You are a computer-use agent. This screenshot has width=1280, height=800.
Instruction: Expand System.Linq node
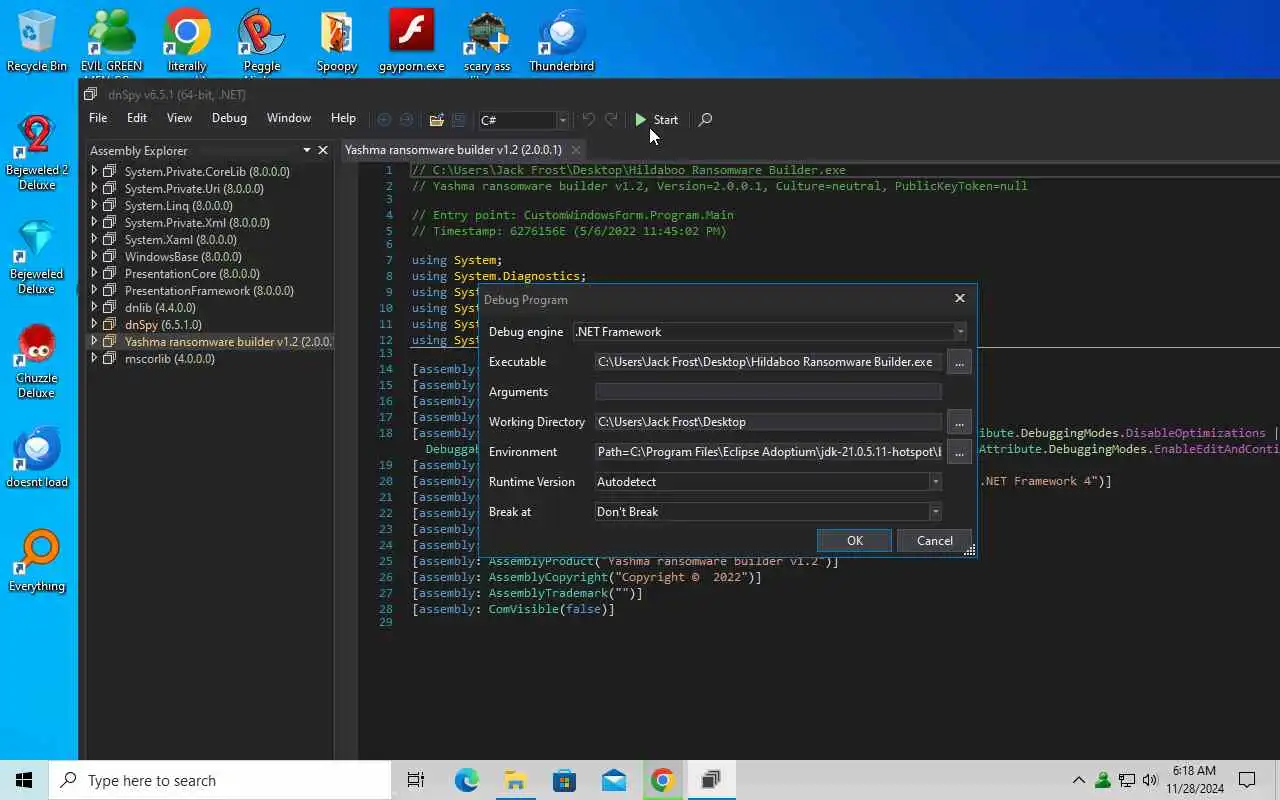coord(95,205)
